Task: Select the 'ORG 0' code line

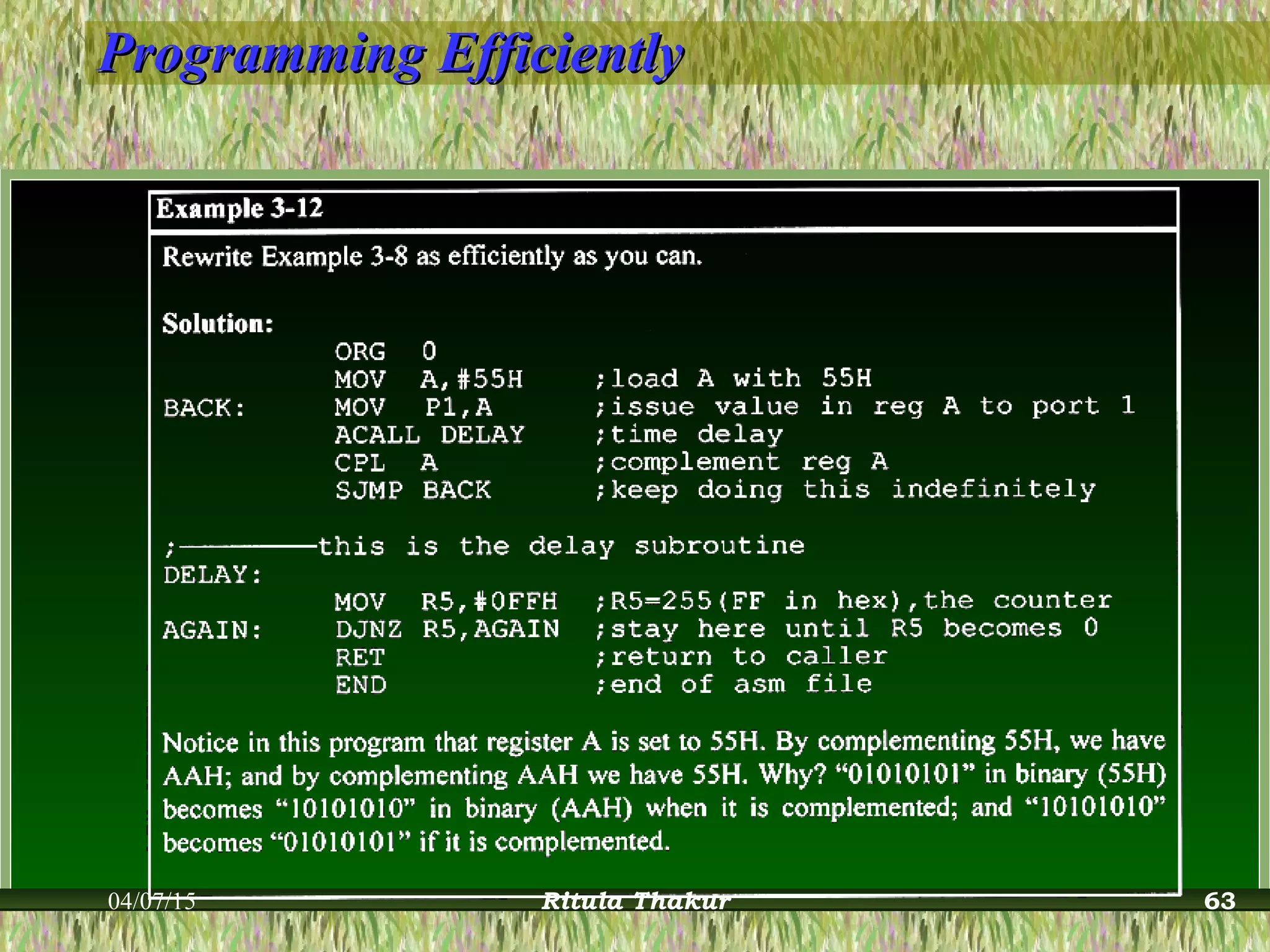Action: tap(386, 351)
